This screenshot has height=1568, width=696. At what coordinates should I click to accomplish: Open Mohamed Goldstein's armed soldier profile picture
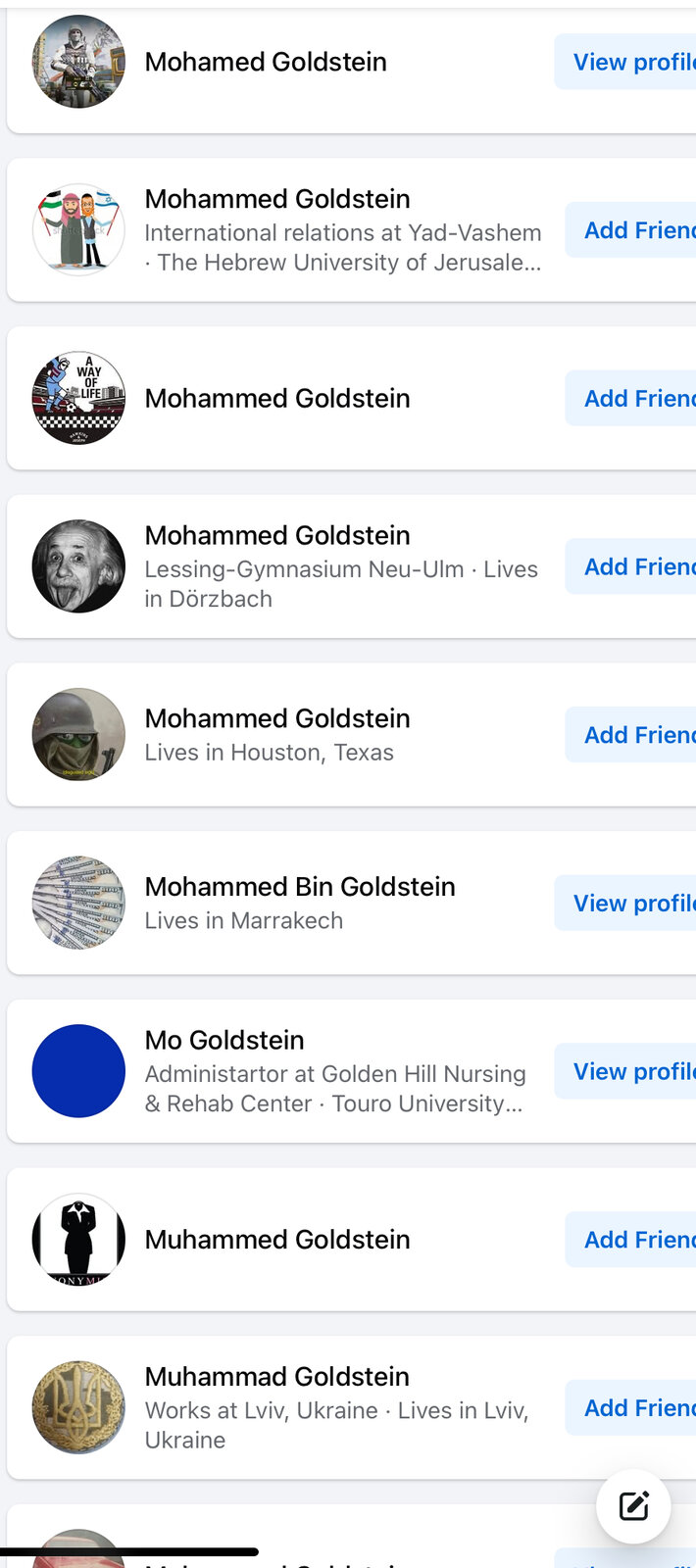(x=78, y=62)
